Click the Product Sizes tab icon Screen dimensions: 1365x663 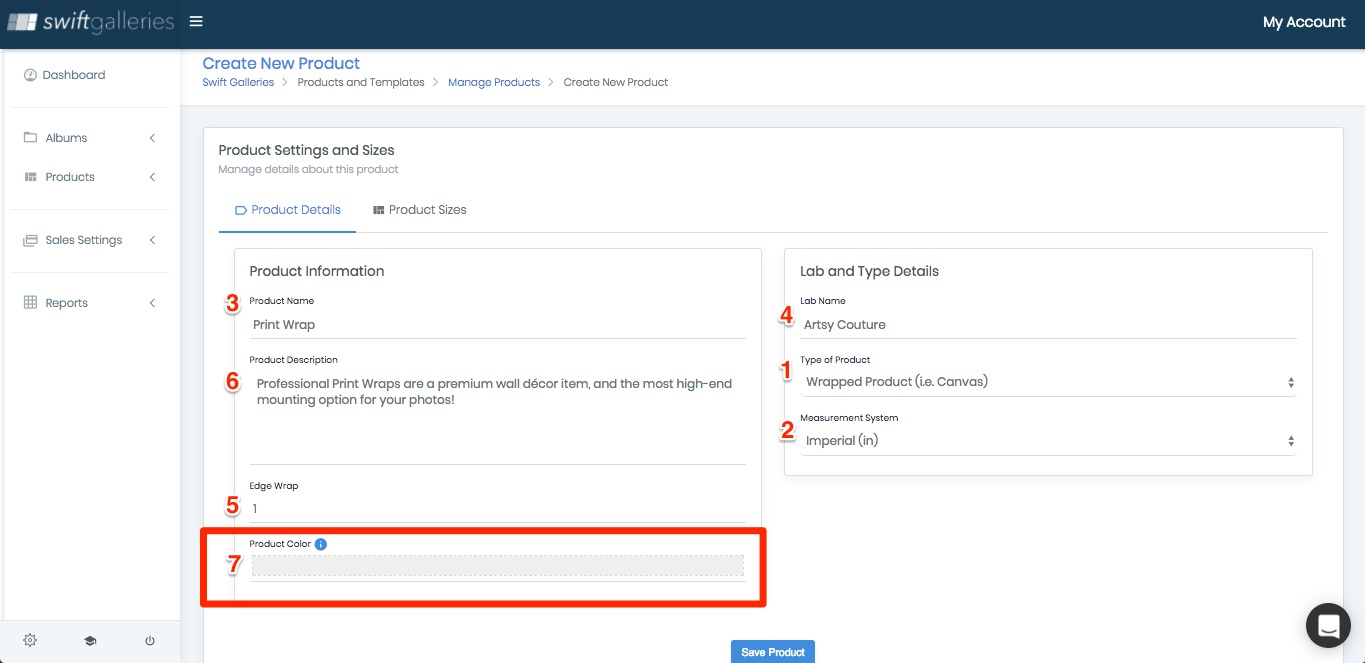click(x=379, y=210)
